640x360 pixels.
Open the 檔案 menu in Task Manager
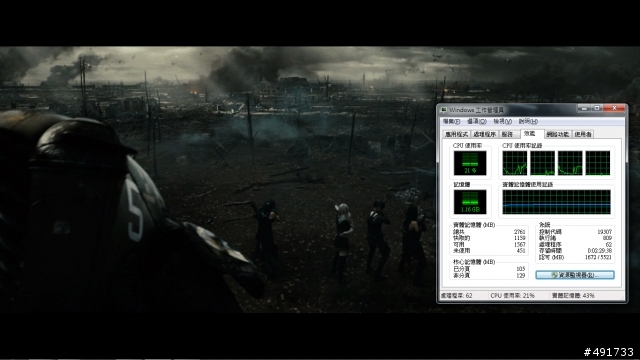tap(451, 122)
